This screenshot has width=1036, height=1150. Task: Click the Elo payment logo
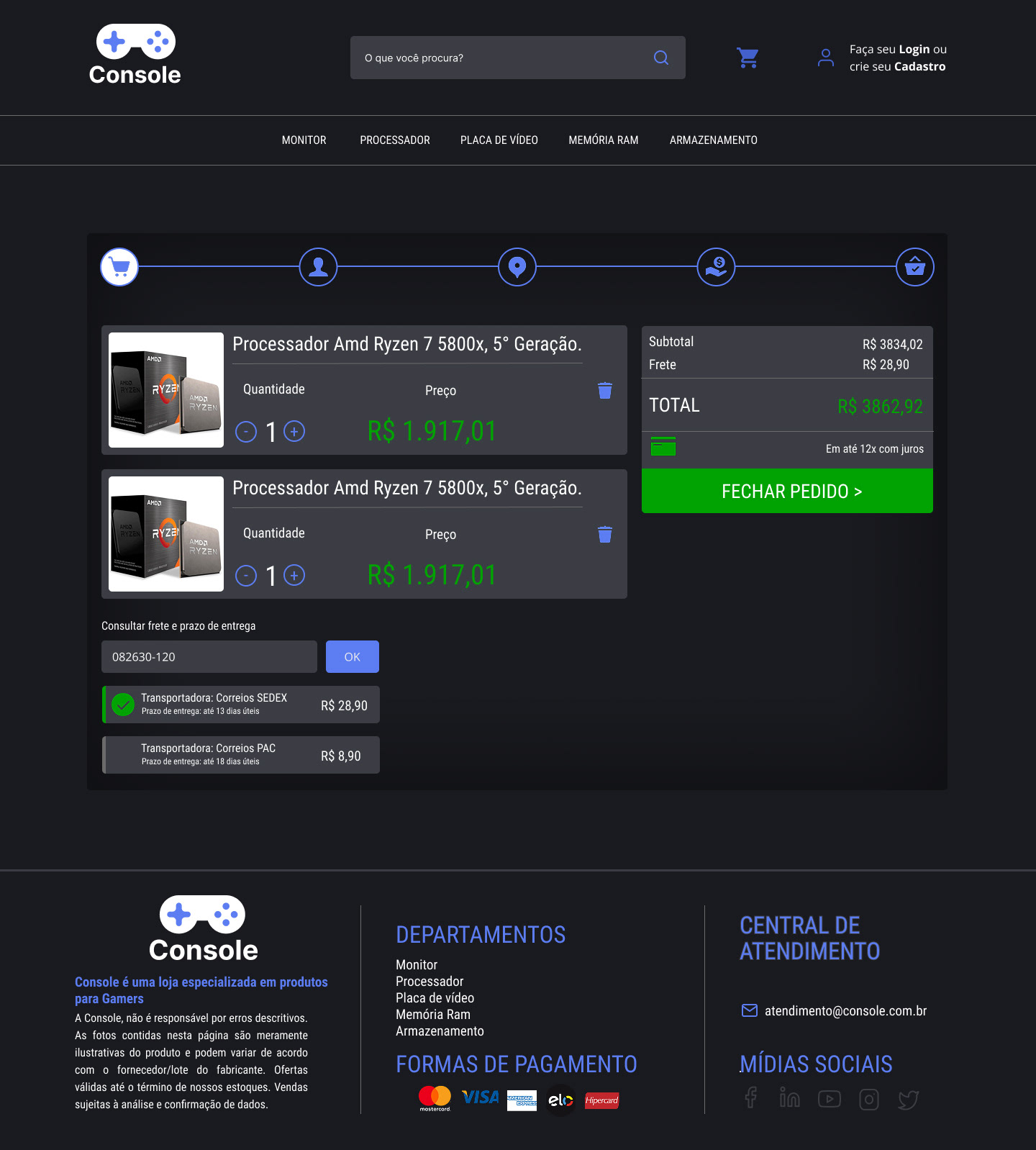point(560,1100)
